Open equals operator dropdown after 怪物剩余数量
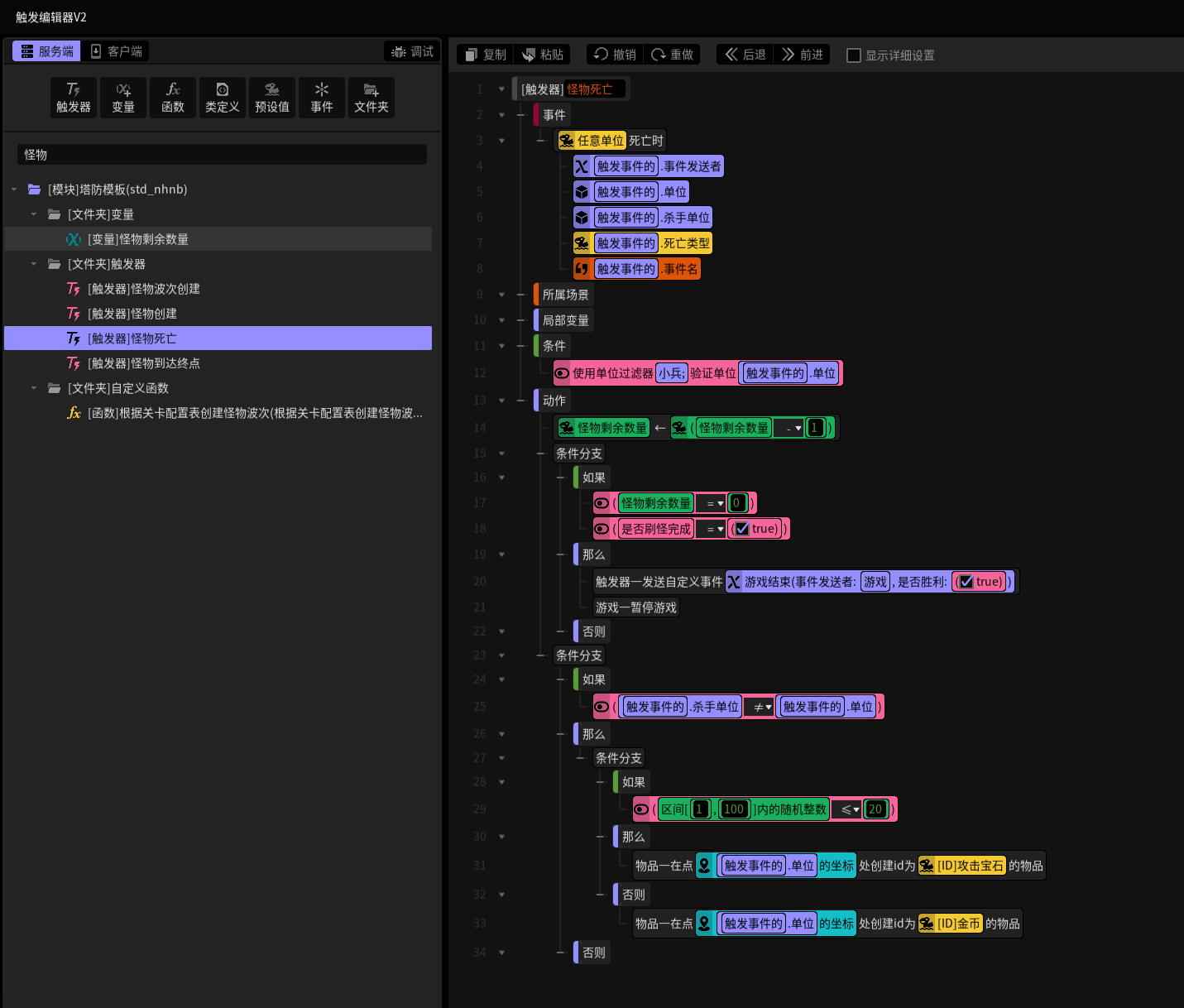The image size is (1184, 1008). click(711, 503)
